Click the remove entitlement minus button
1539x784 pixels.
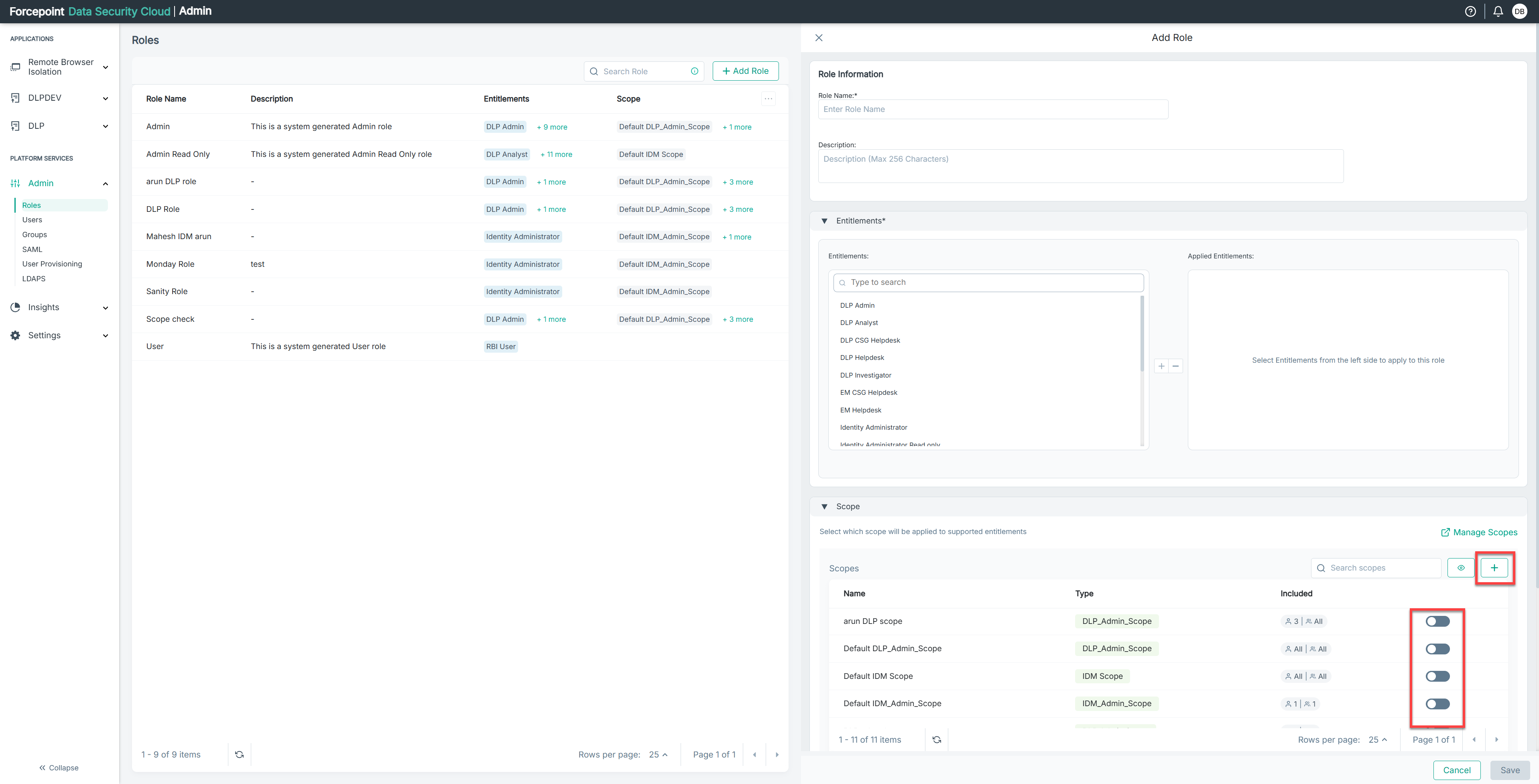[1175, 366]
